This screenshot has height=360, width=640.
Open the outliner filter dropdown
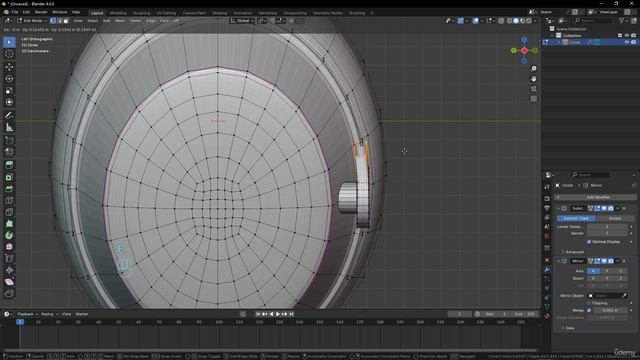point(623,20)
